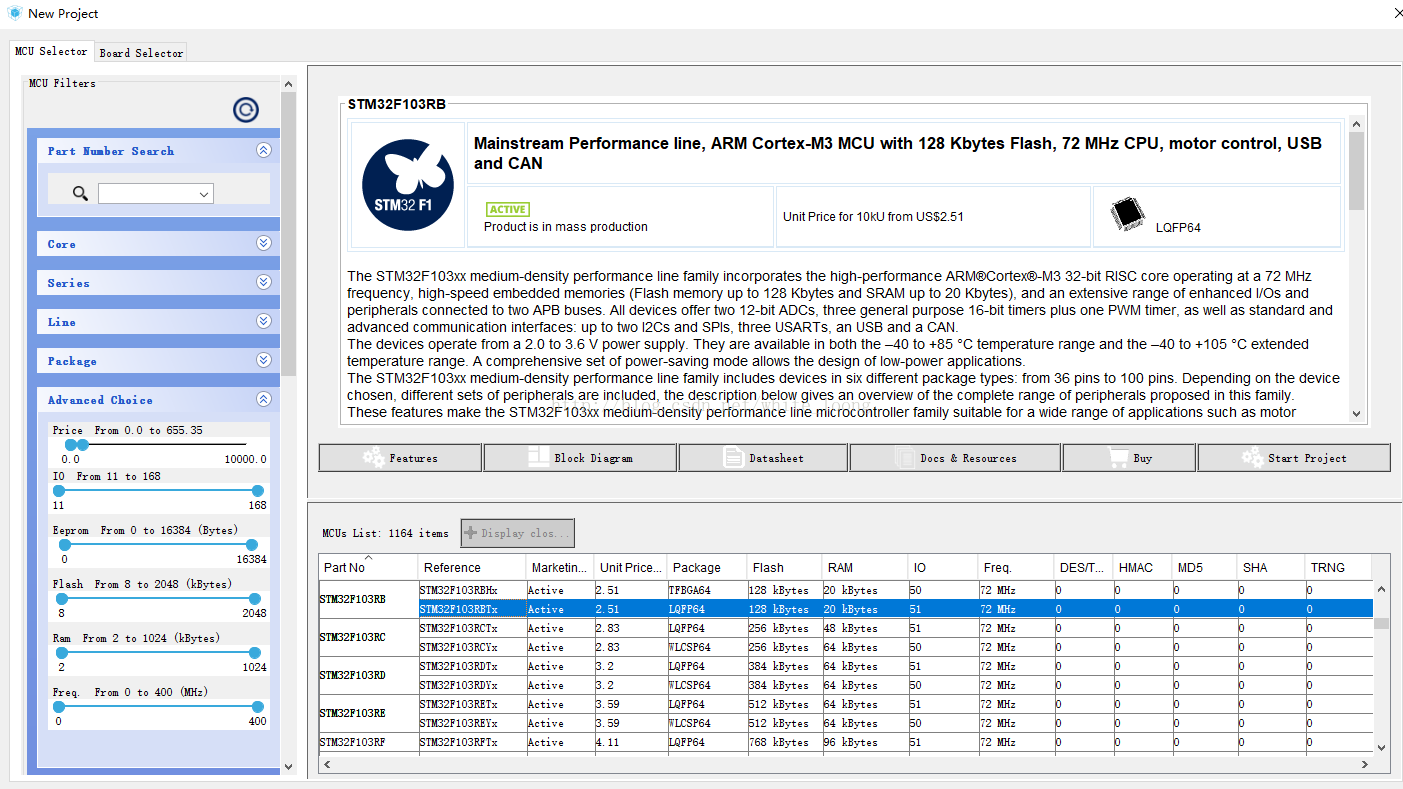Viewport: 1403px width, 789px height.
Task: Open Docs & Resources
Action: click(x=955, y=458)
